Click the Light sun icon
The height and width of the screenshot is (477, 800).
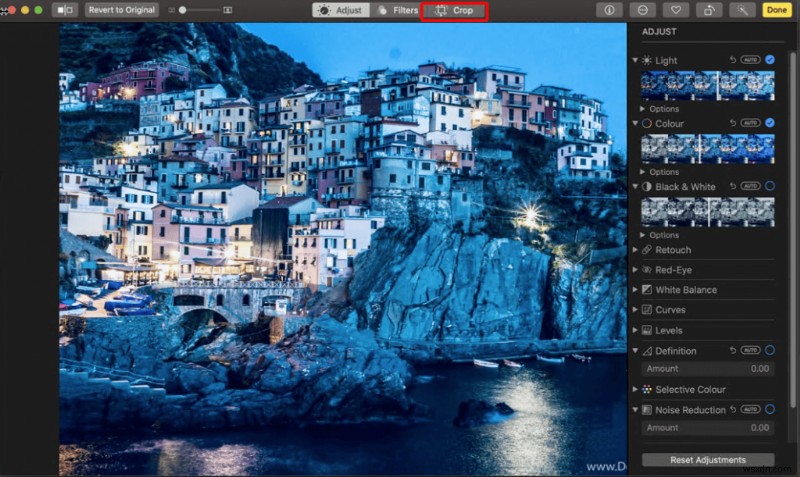[x=646, y=60]
